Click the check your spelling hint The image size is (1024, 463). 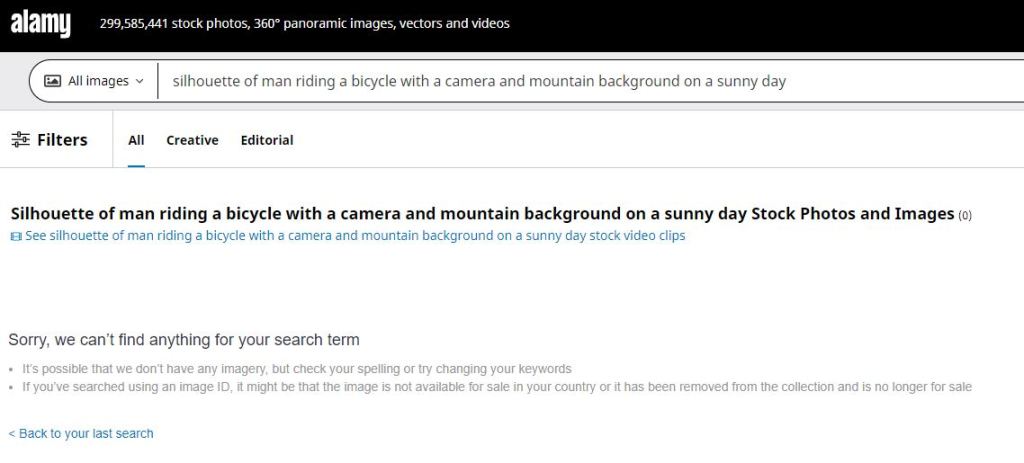[x=297, y=369]
